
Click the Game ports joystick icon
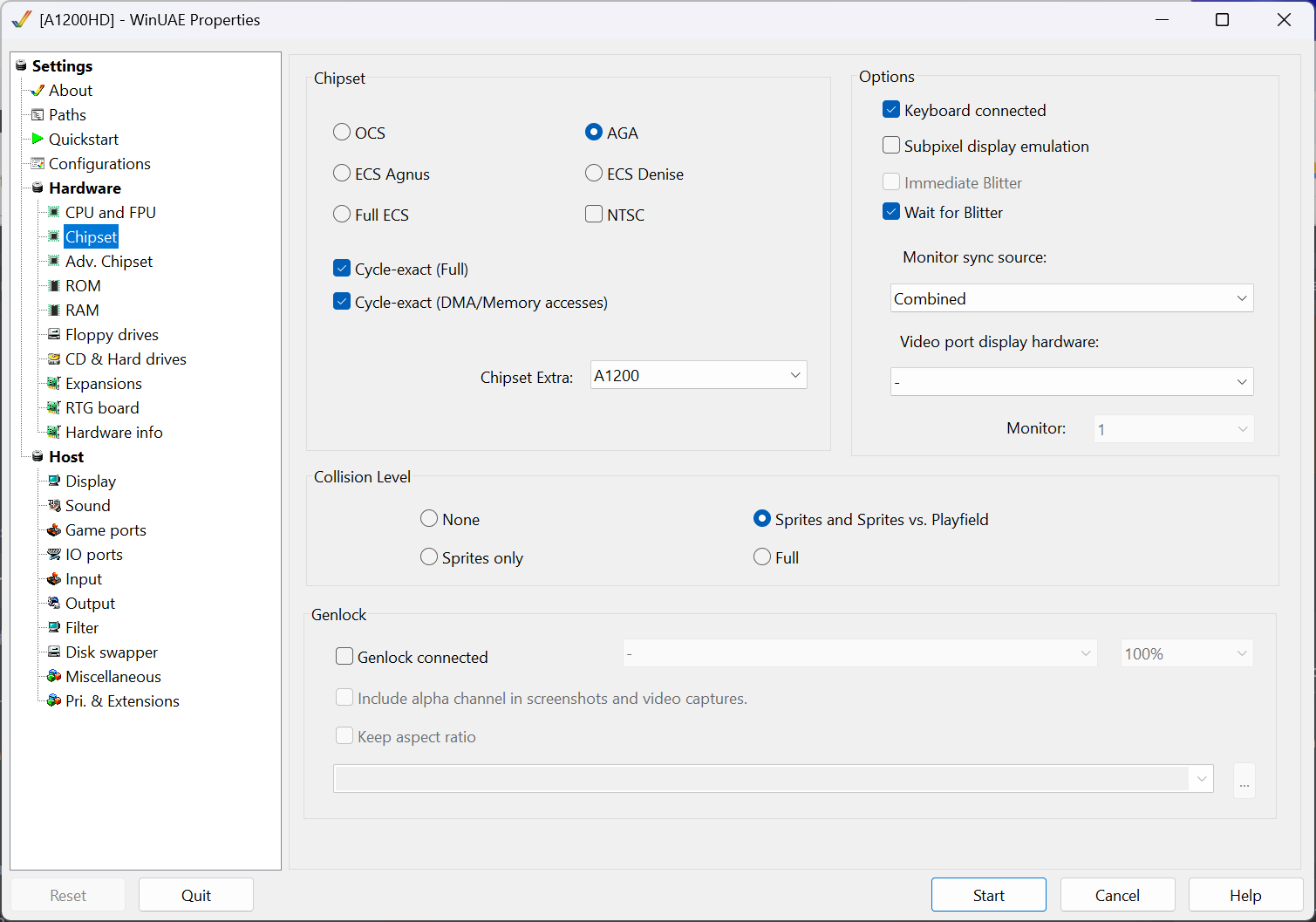(54, 530)
